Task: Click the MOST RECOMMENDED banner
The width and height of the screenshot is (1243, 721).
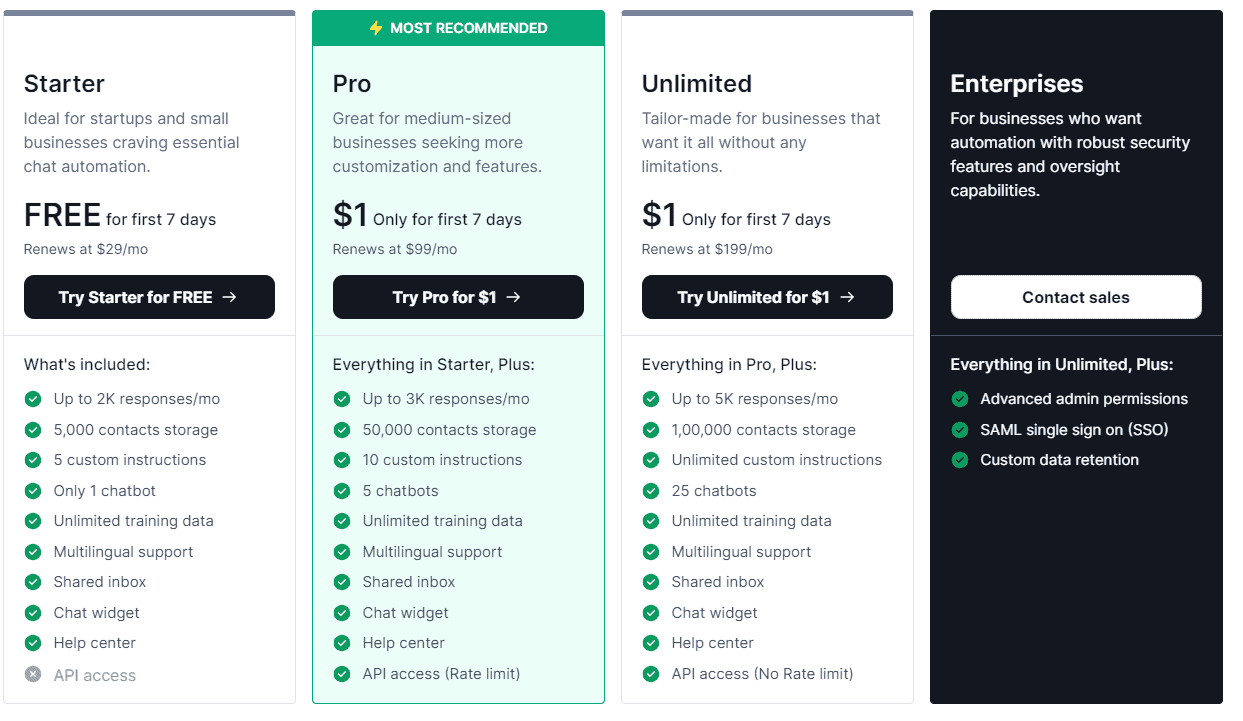Action: (x=458, y=28)
